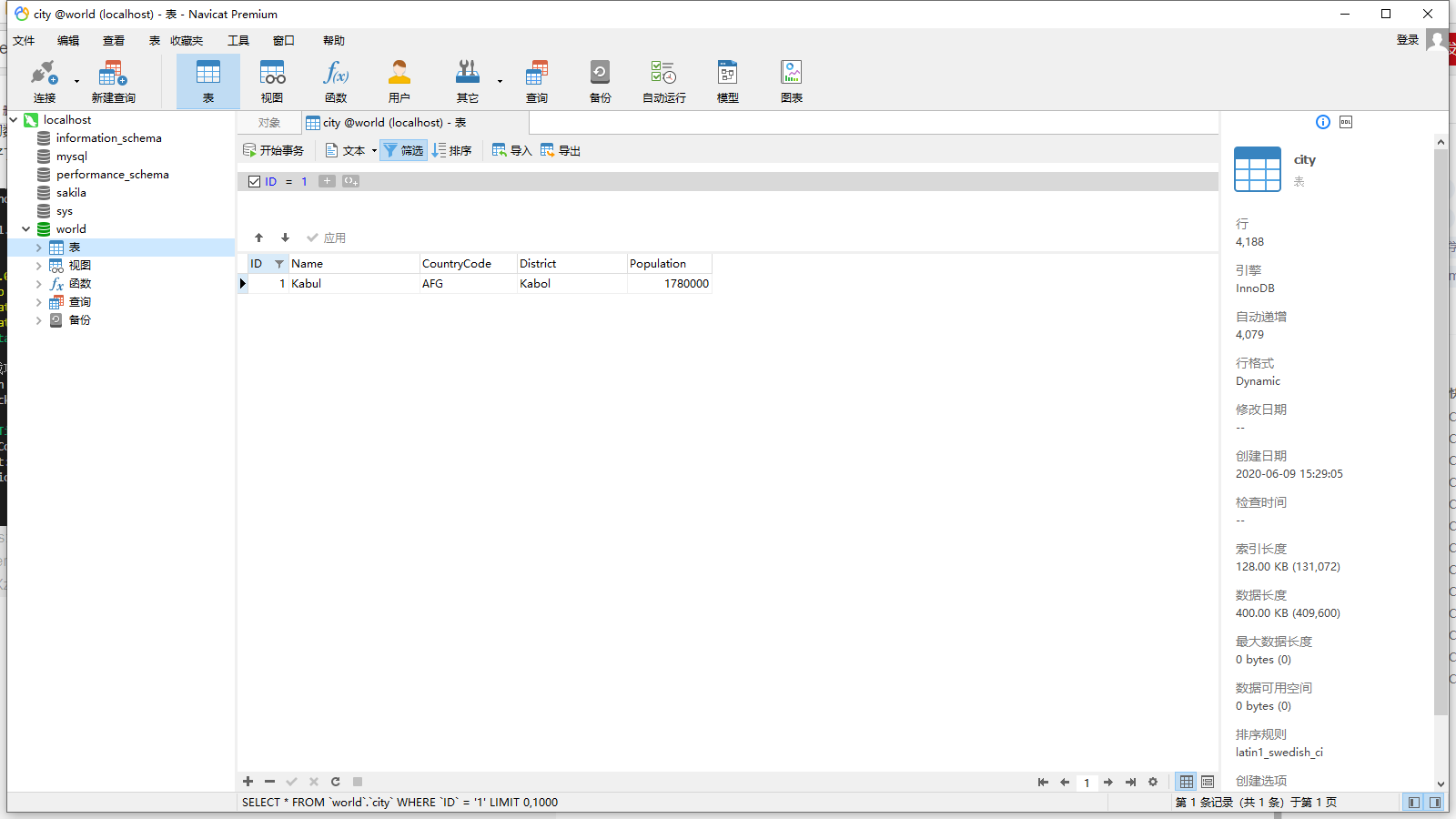This screenshot has height=819, width=1456.
Task: Switch to grid view mode
Action: pos(1187,782)
